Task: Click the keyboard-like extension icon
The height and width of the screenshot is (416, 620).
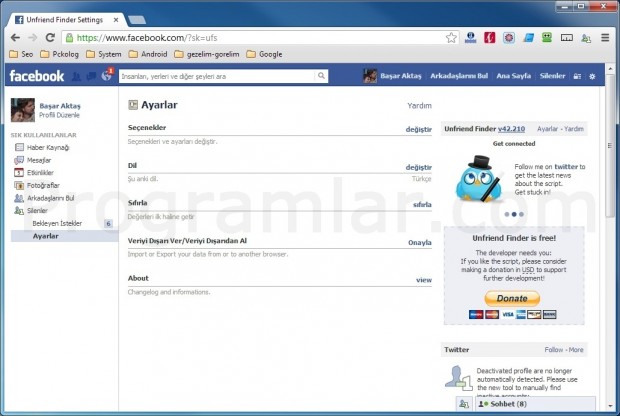Action: 567,38
